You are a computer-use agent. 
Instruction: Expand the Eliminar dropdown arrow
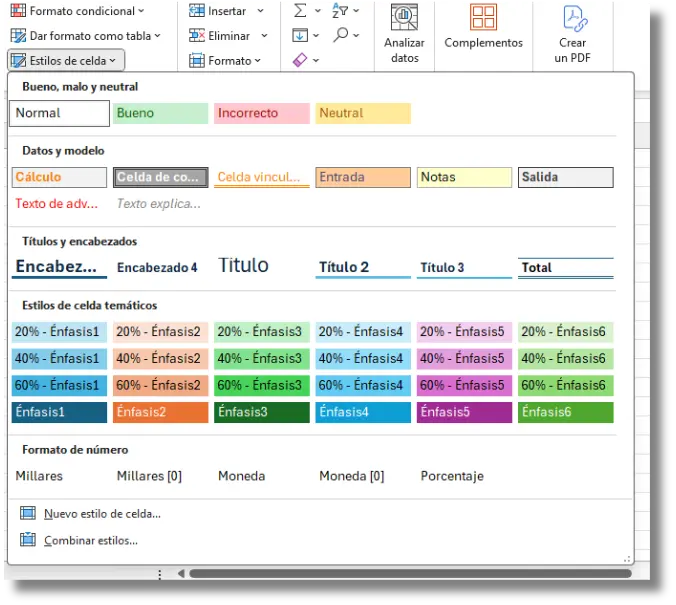point(264,36)
